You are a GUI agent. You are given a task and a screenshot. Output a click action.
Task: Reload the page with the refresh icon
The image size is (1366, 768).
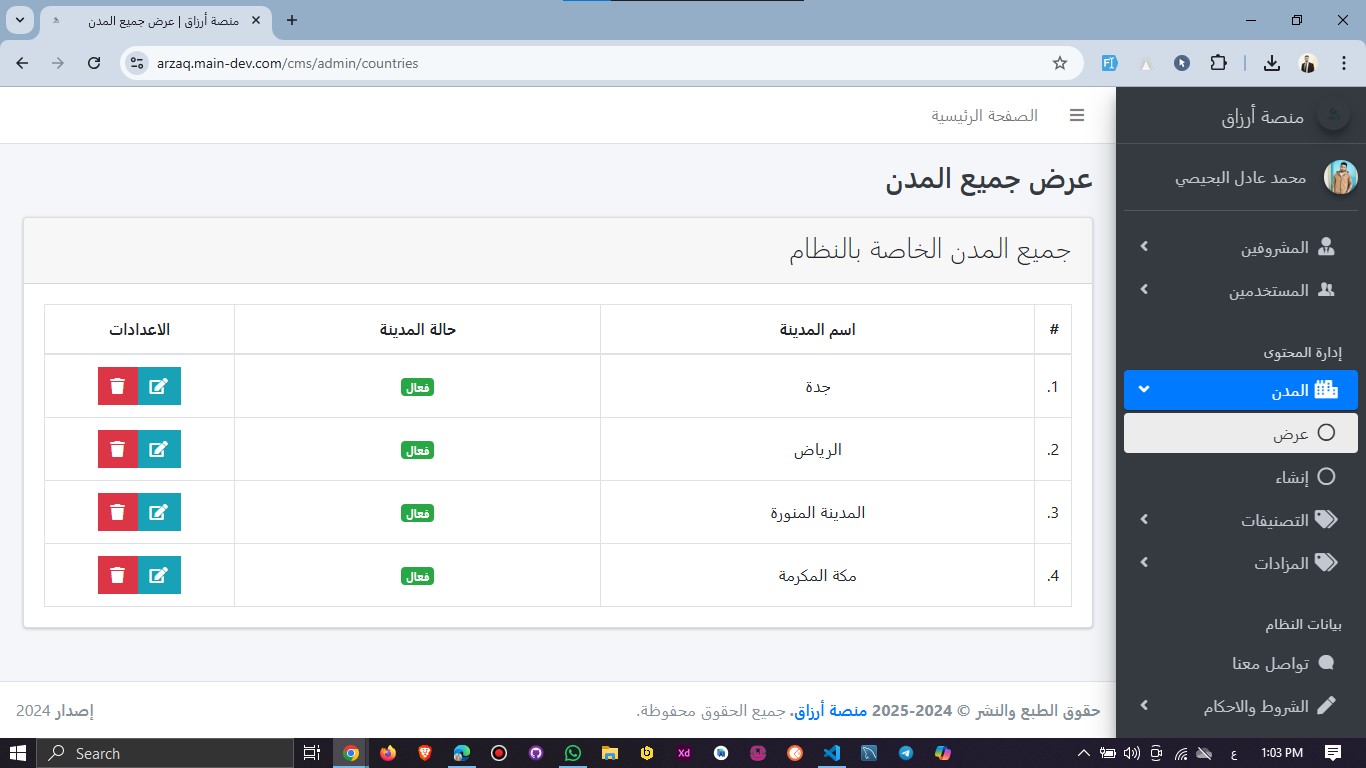click(94, 63)
